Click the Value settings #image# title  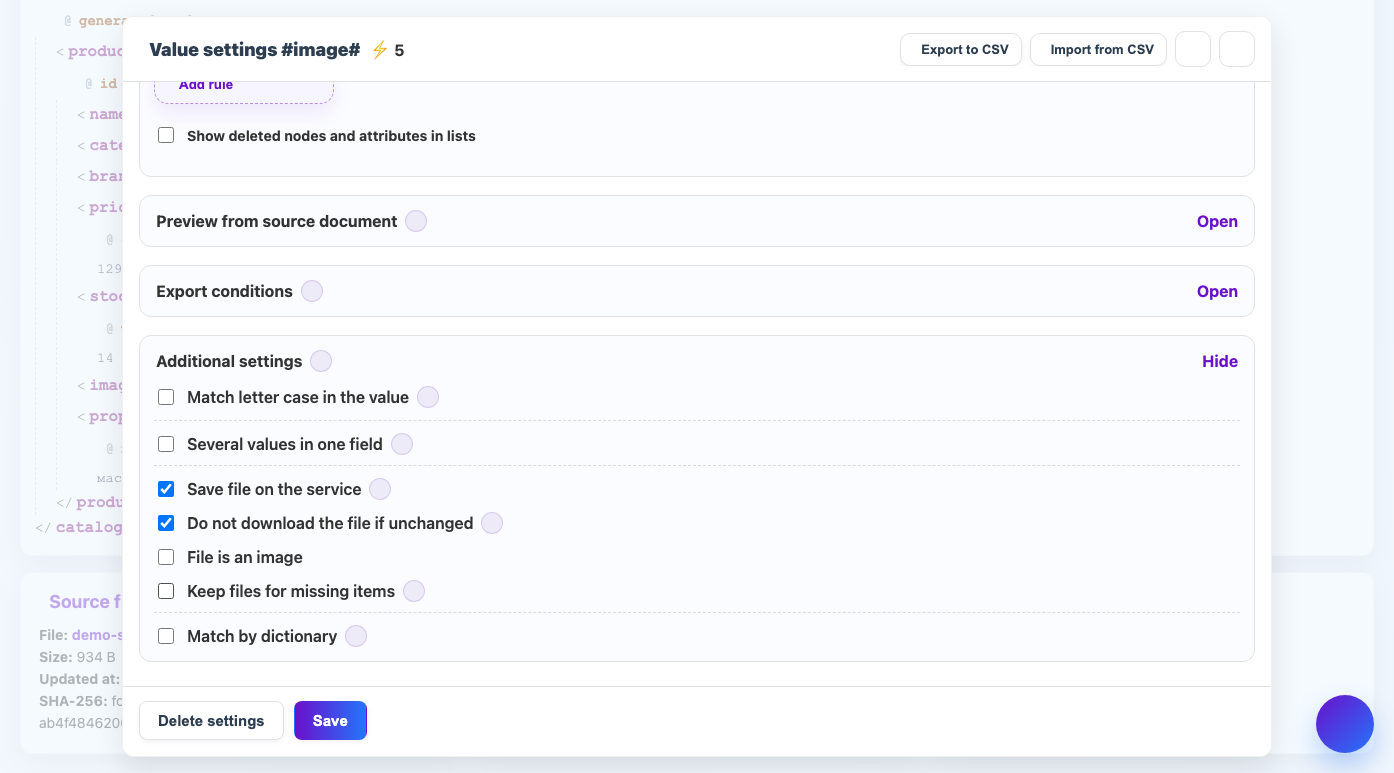[x=254, y=50]
